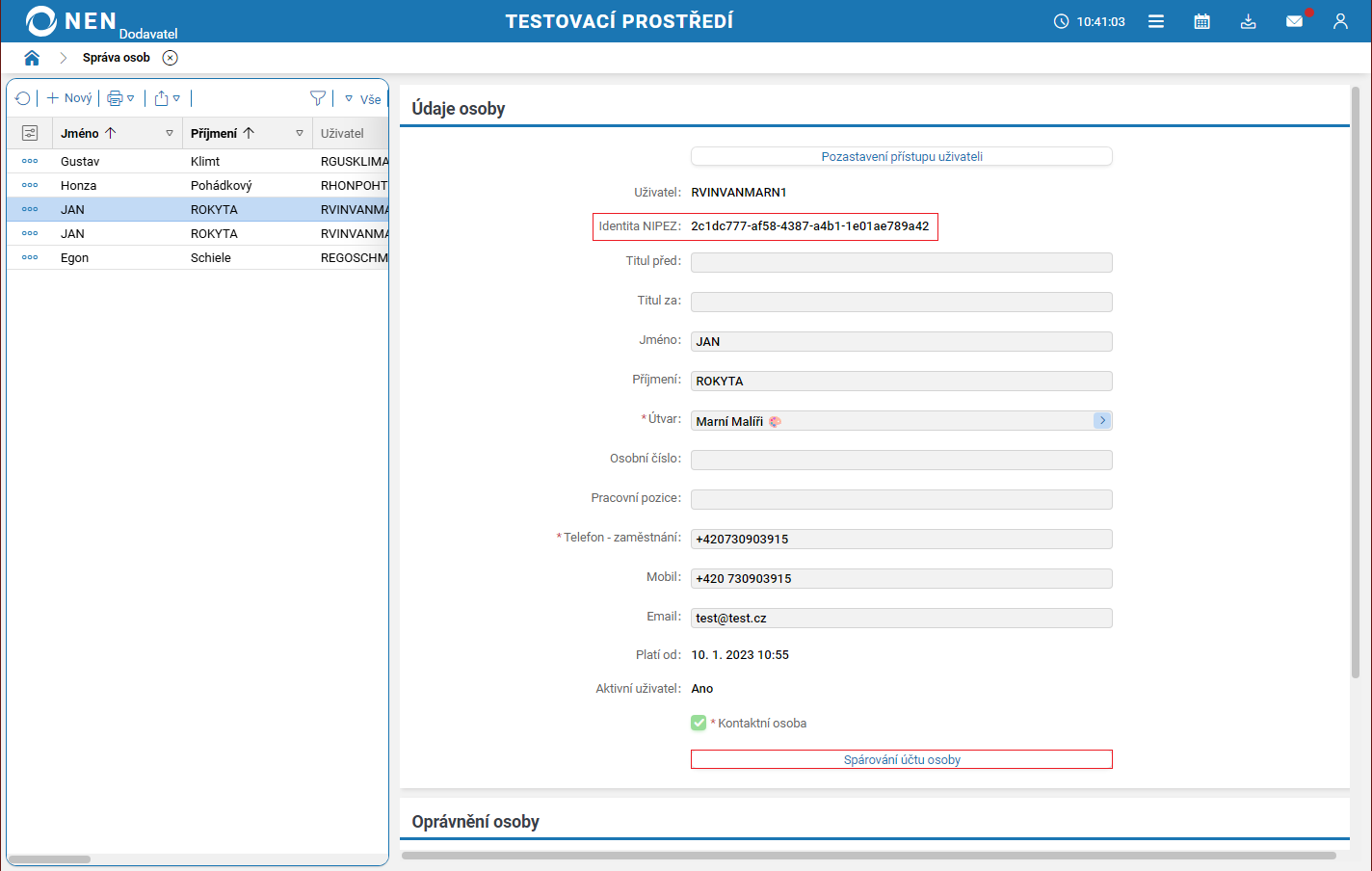This screenshot has height=871, width=1372.
Task: Open the Jméno column filter dropdown
Action: point(170,133)
